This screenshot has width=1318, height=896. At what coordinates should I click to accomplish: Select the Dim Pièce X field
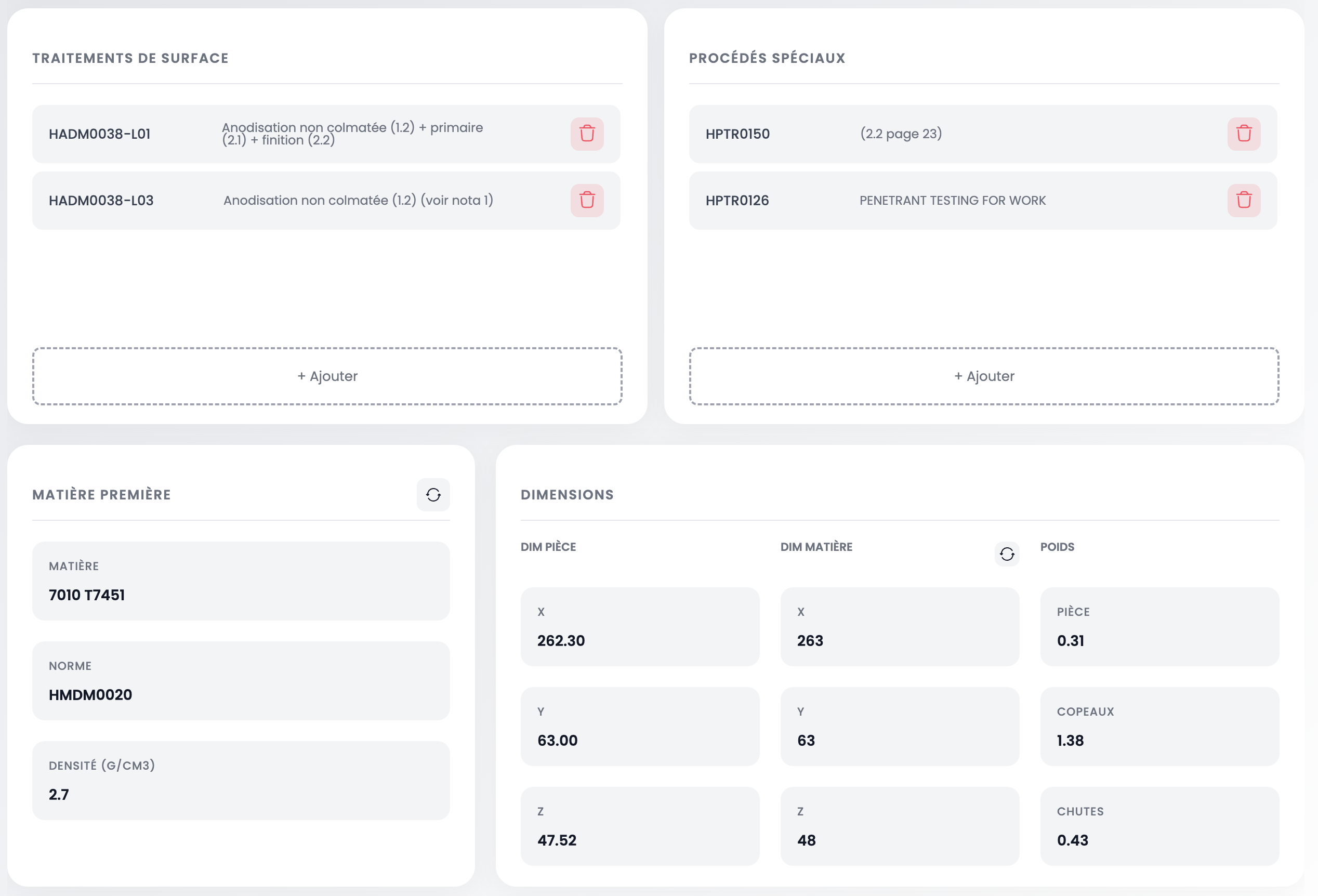(639, 640)
